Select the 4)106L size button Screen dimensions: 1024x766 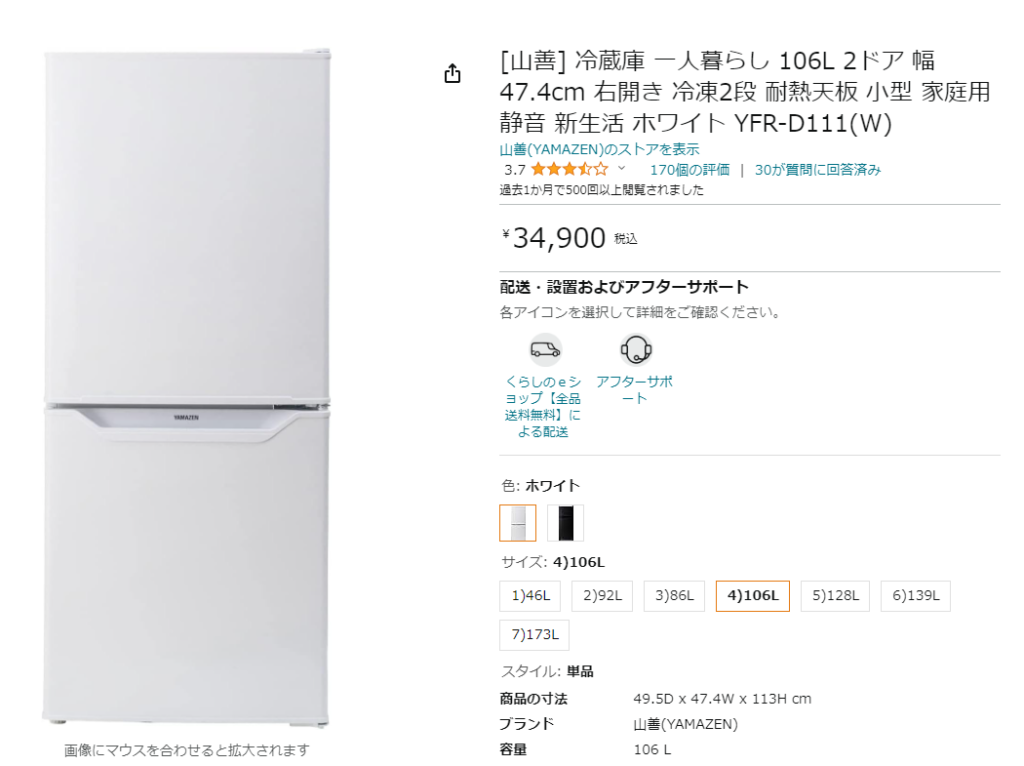(753, 596)
